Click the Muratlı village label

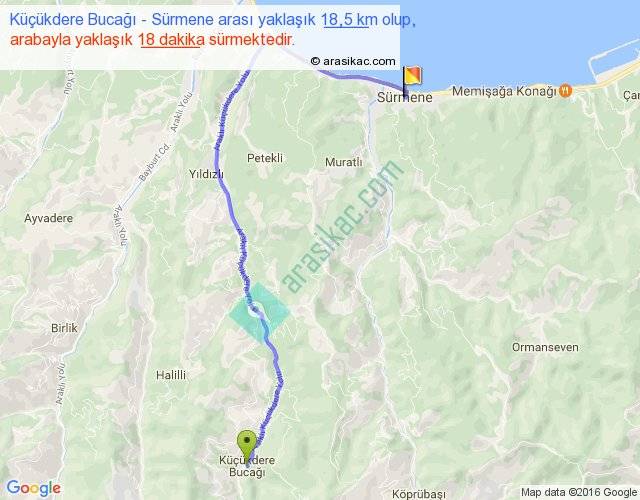click(344, 162)
